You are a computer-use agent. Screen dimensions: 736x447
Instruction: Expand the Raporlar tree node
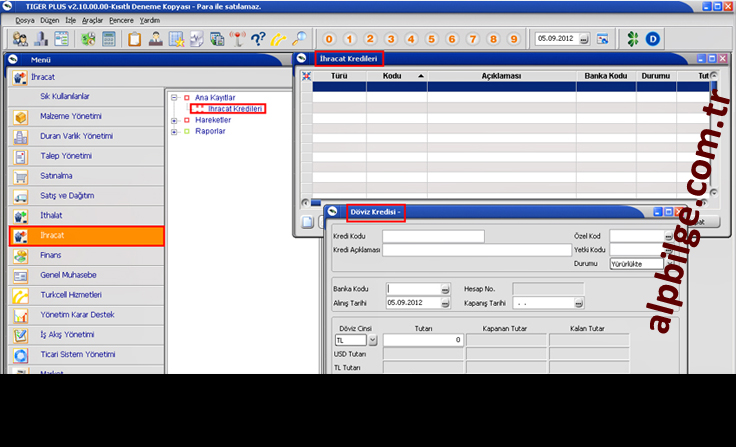pos(174,130)
